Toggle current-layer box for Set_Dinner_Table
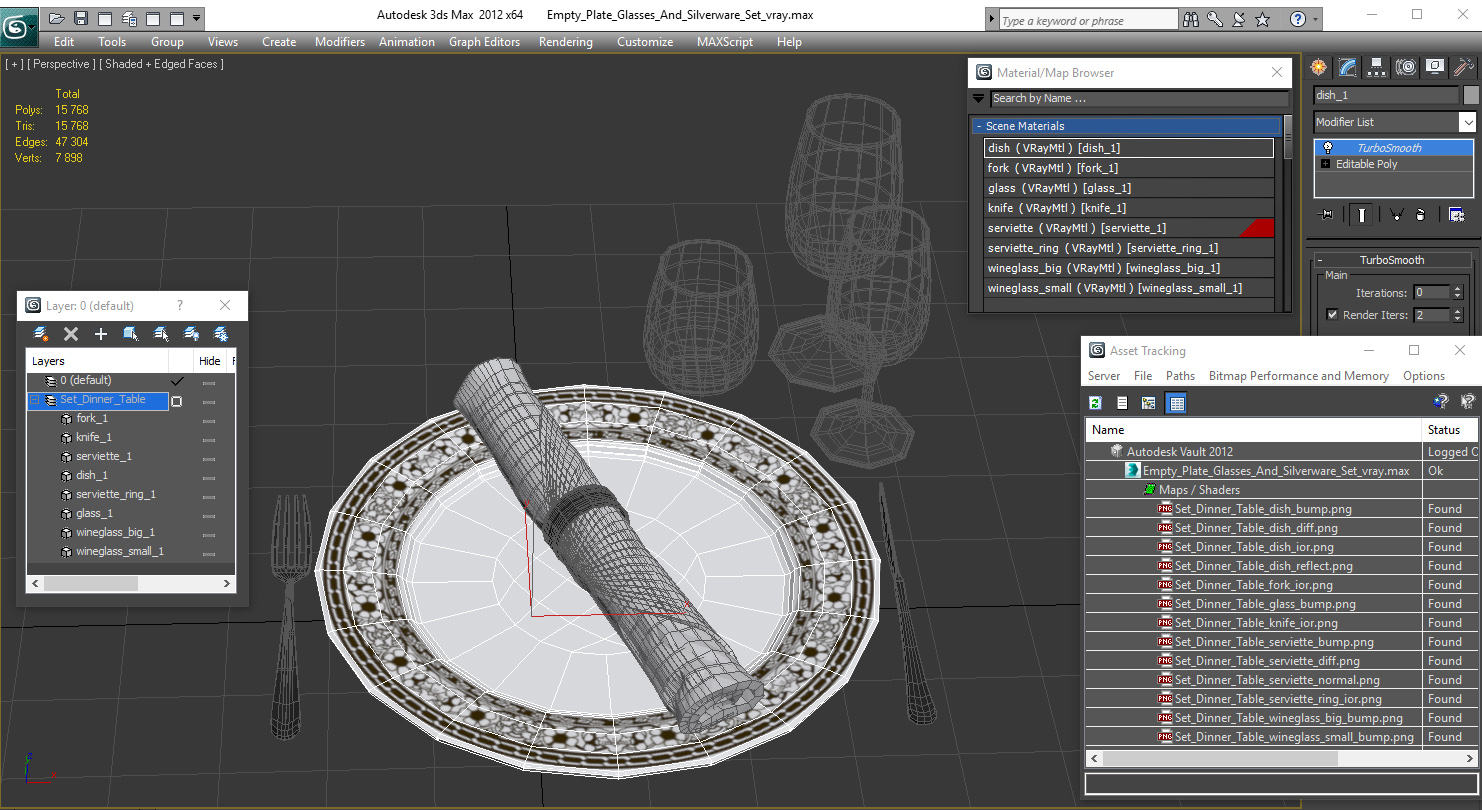 177,400
